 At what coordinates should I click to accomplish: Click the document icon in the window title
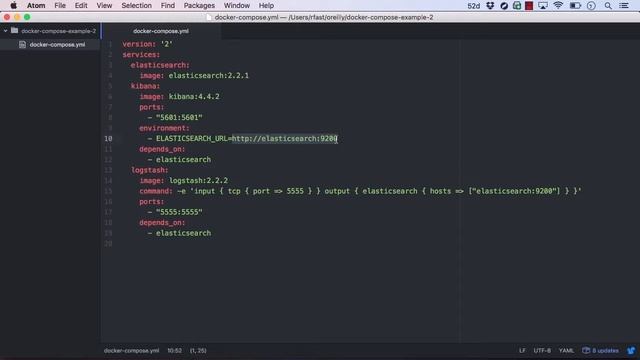209,17
